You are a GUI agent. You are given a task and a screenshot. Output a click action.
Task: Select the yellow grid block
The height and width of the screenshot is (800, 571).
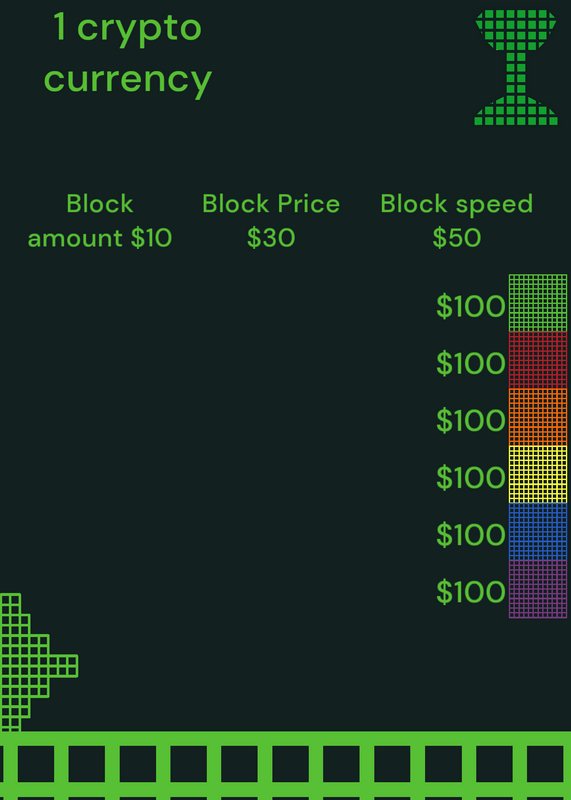coord(538,474)
